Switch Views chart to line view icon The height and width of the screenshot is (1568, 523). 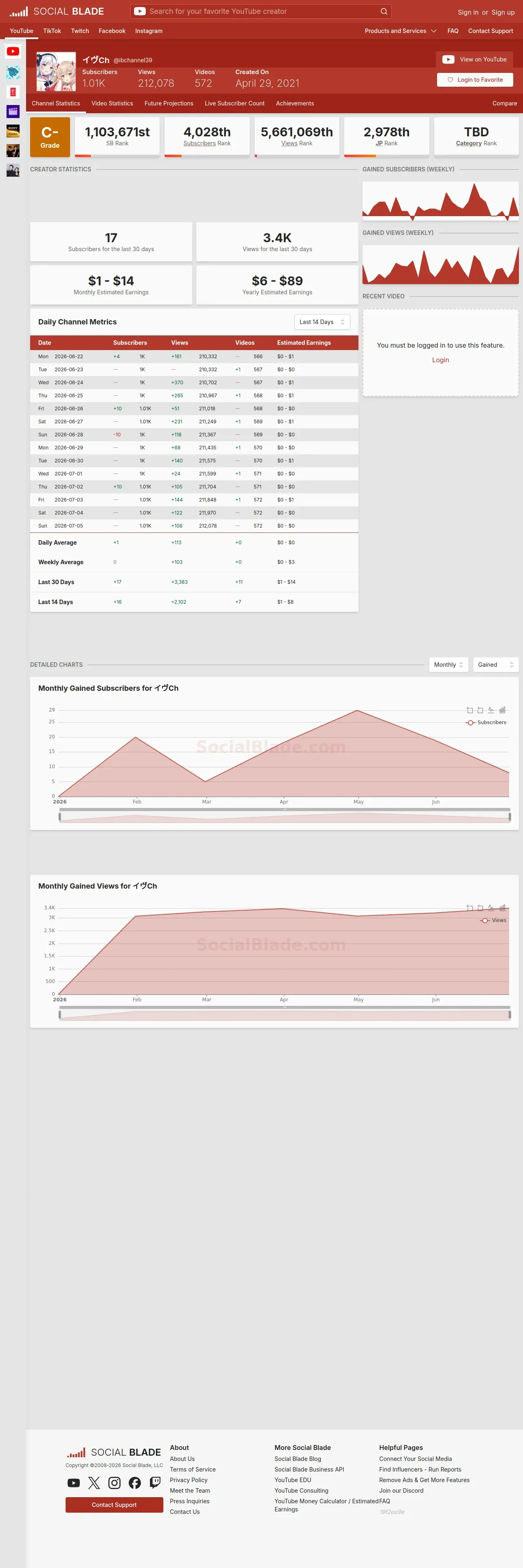tap(491, 908)
